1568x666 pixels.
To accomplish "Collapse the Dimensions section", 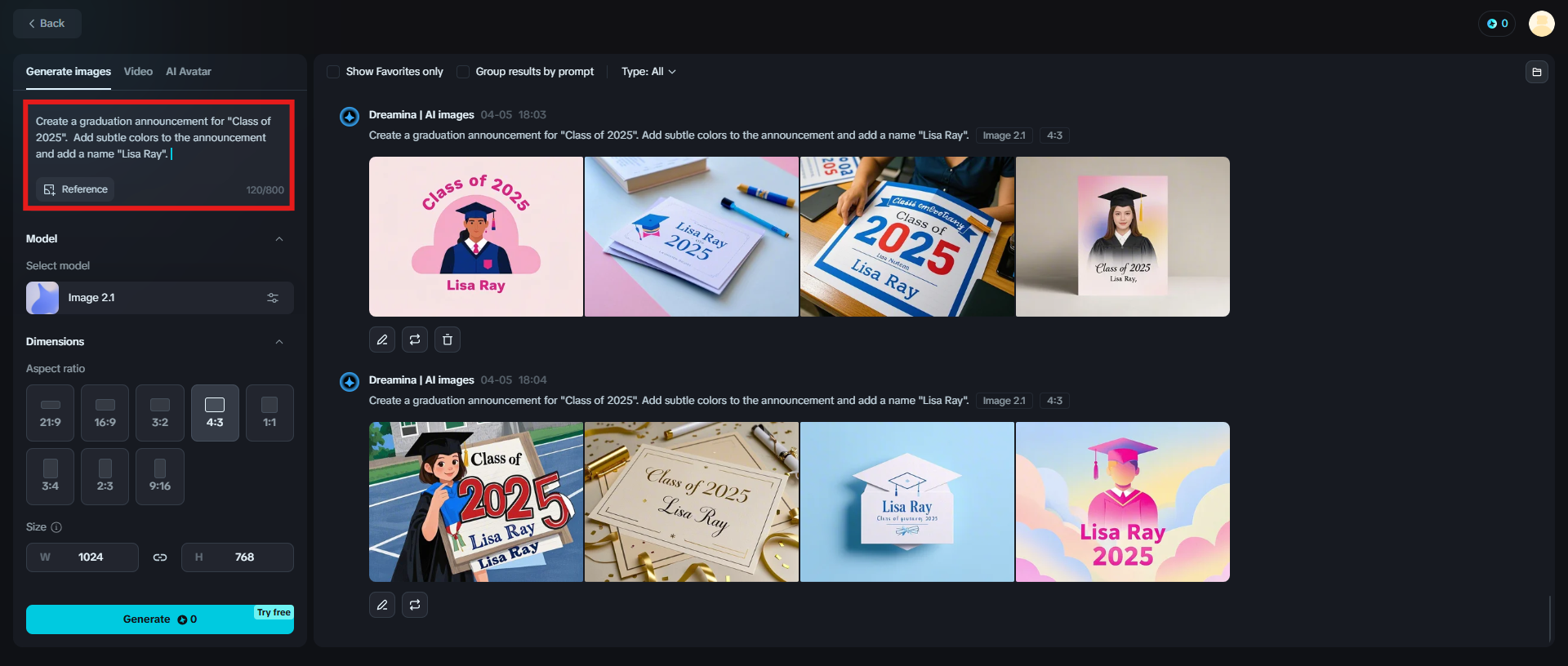I will pos(279,342).
